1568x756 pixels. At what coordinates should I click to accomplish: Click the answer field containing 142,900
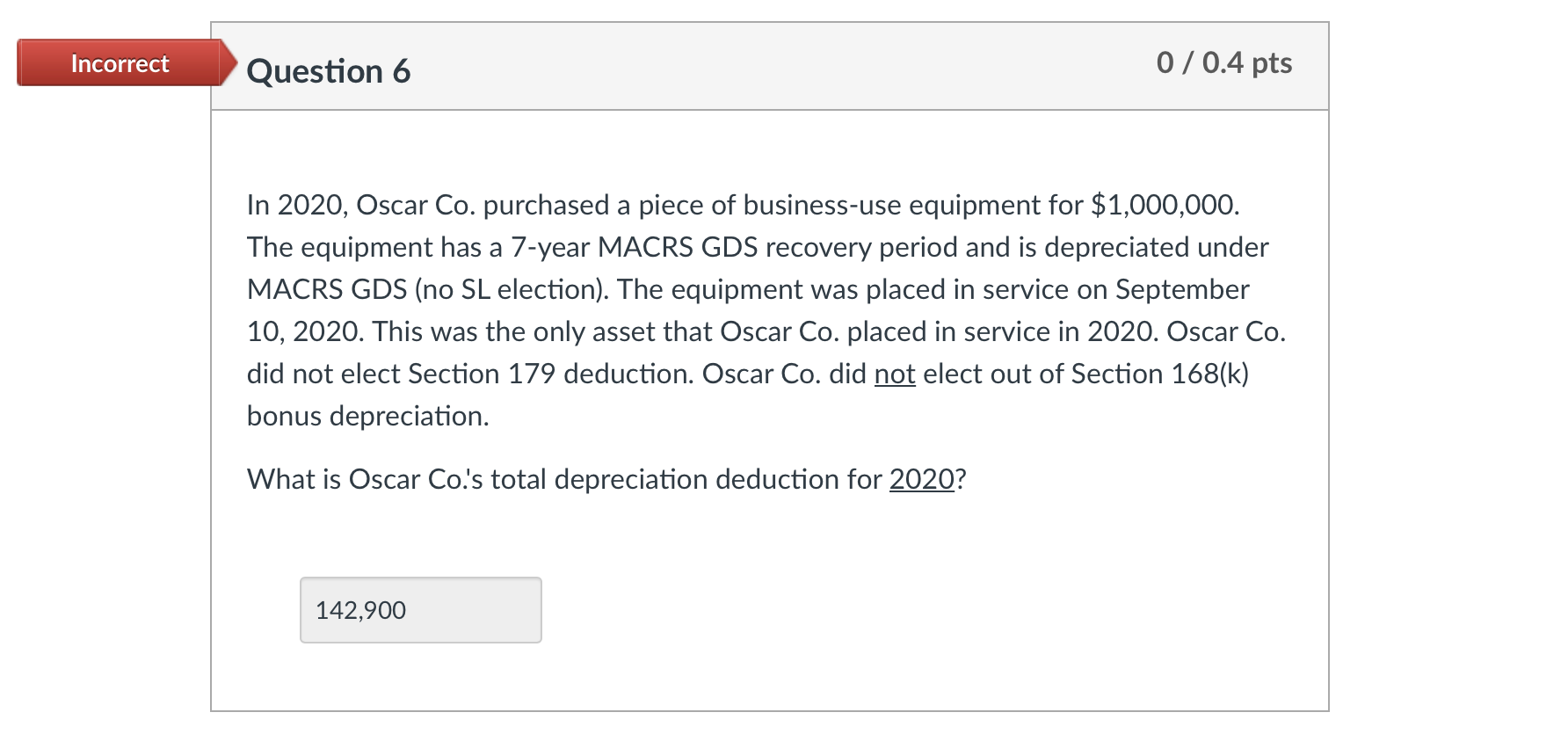click(420, 609)
